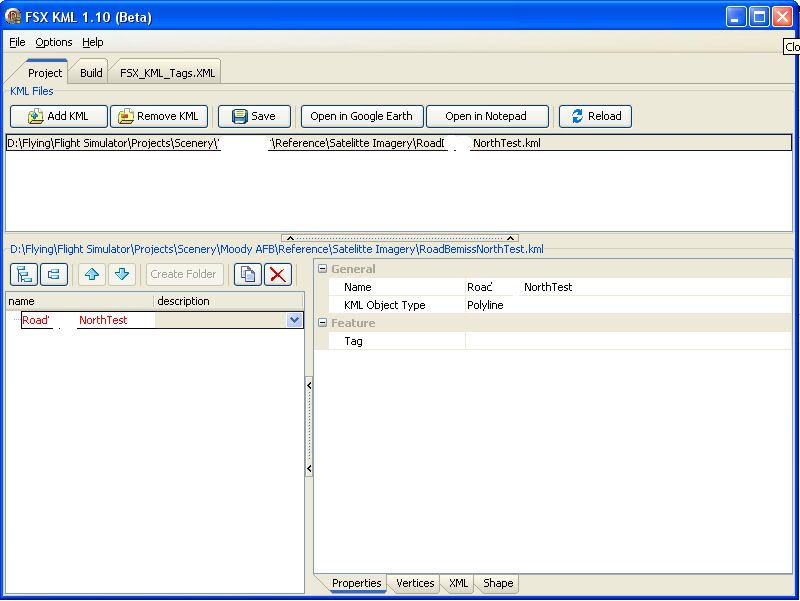The image size is (800, 601).
Task: Remove the selected KML file
Action: tap(159, 116)
